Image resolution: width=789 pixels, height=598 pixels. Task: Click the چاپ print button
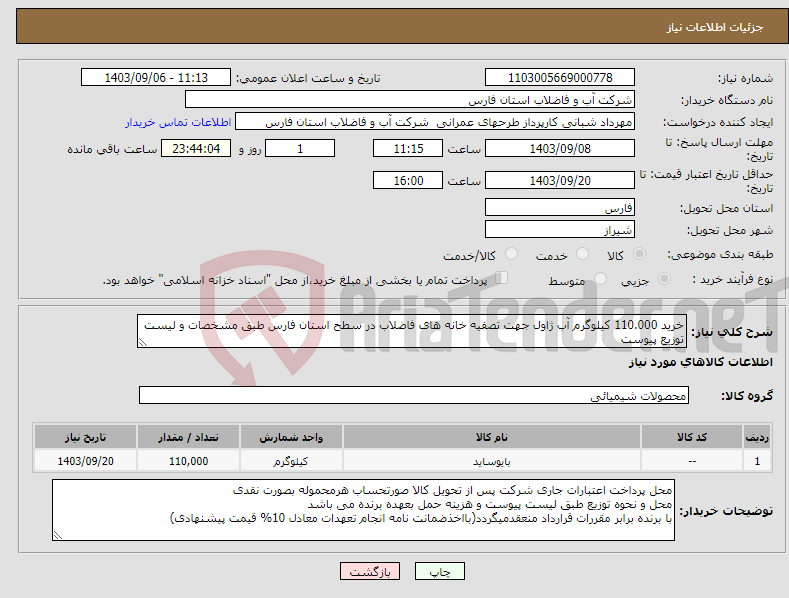(x=439, y=571)
